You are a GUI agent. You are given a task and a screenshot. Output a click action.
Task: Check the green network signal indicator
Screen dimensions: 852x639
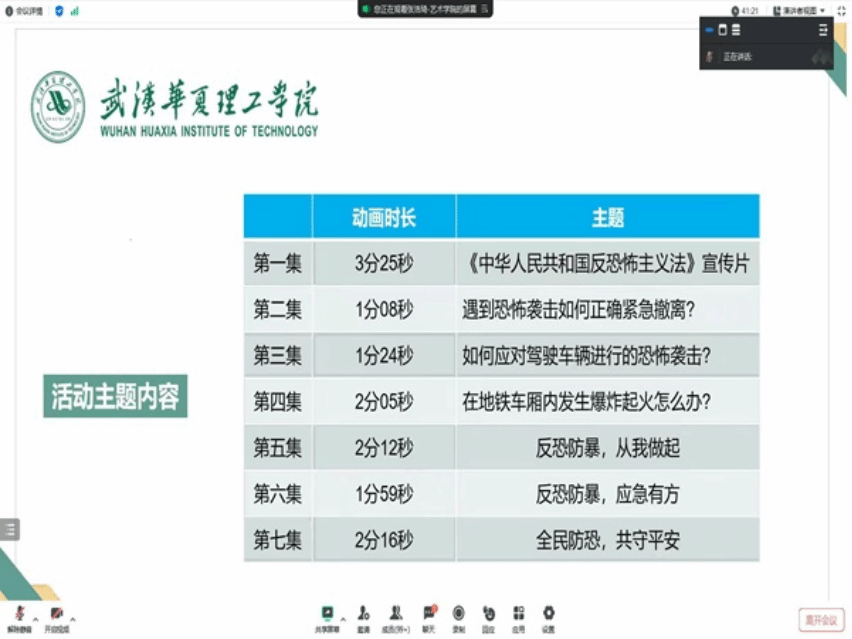pos(74,11)
